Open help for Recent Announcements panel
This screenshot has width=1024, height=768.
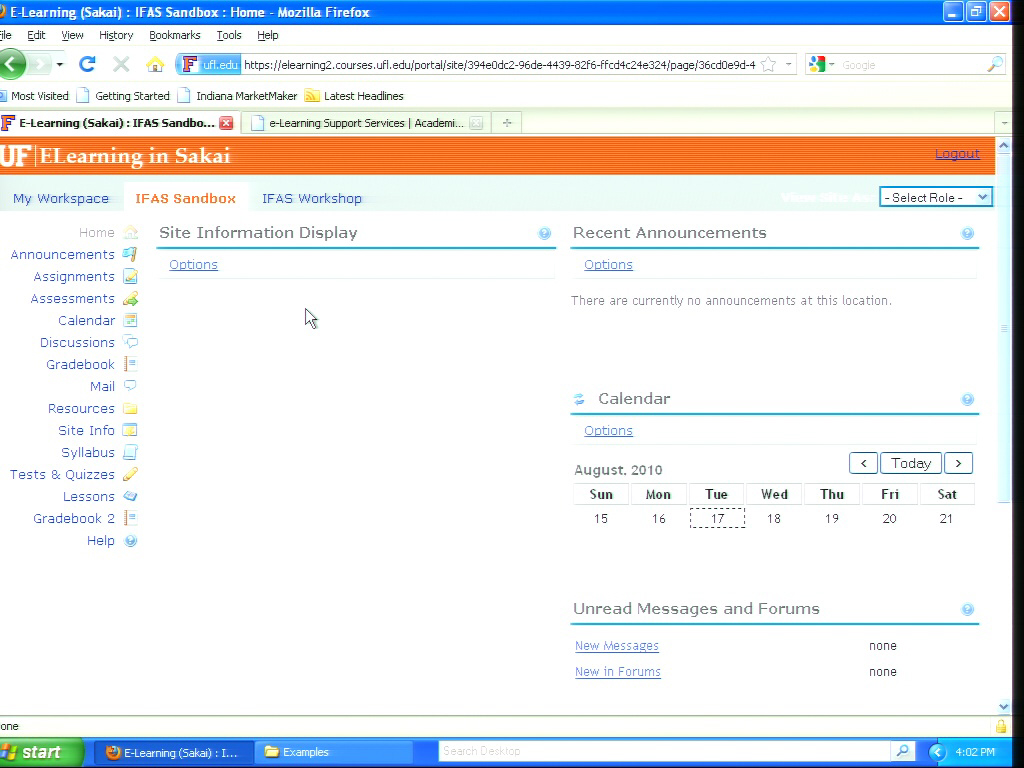click(967, 233)
